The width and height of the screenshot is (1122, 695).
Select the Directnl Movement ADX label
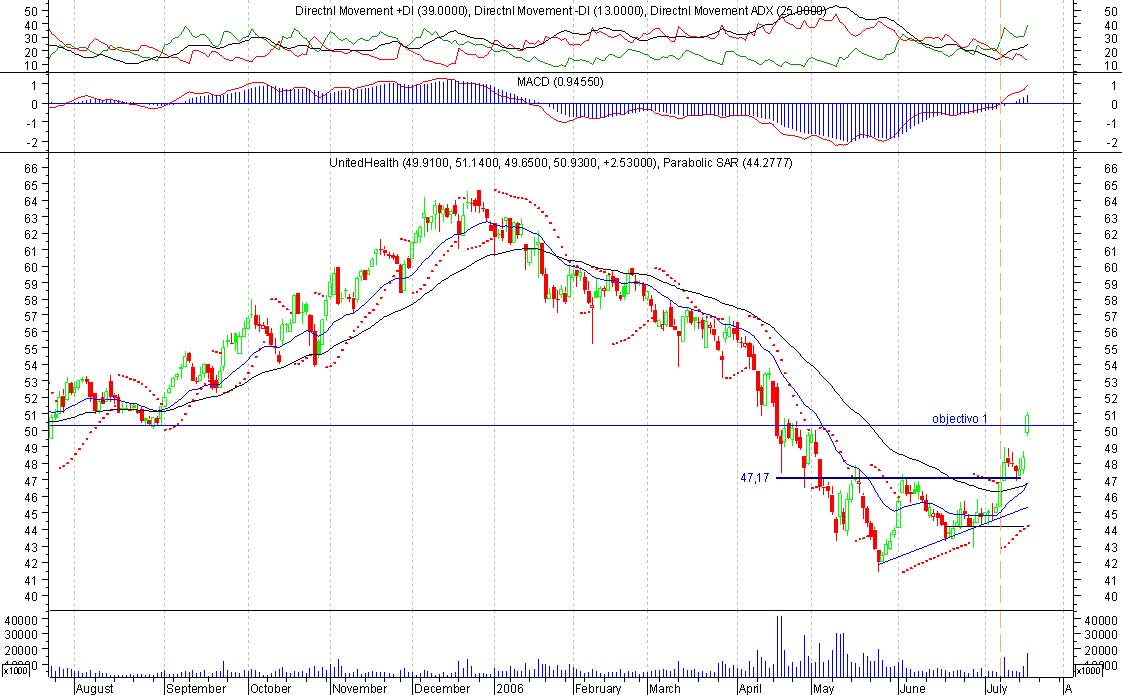point(736,11)
